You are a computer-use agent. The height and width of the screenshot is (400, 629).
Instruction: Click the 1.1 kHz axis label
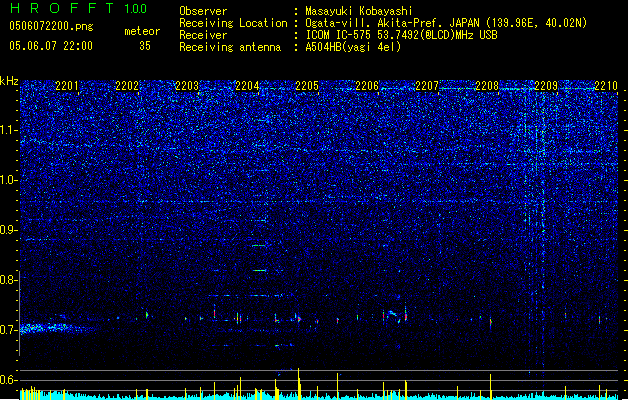tap(9, 130)
